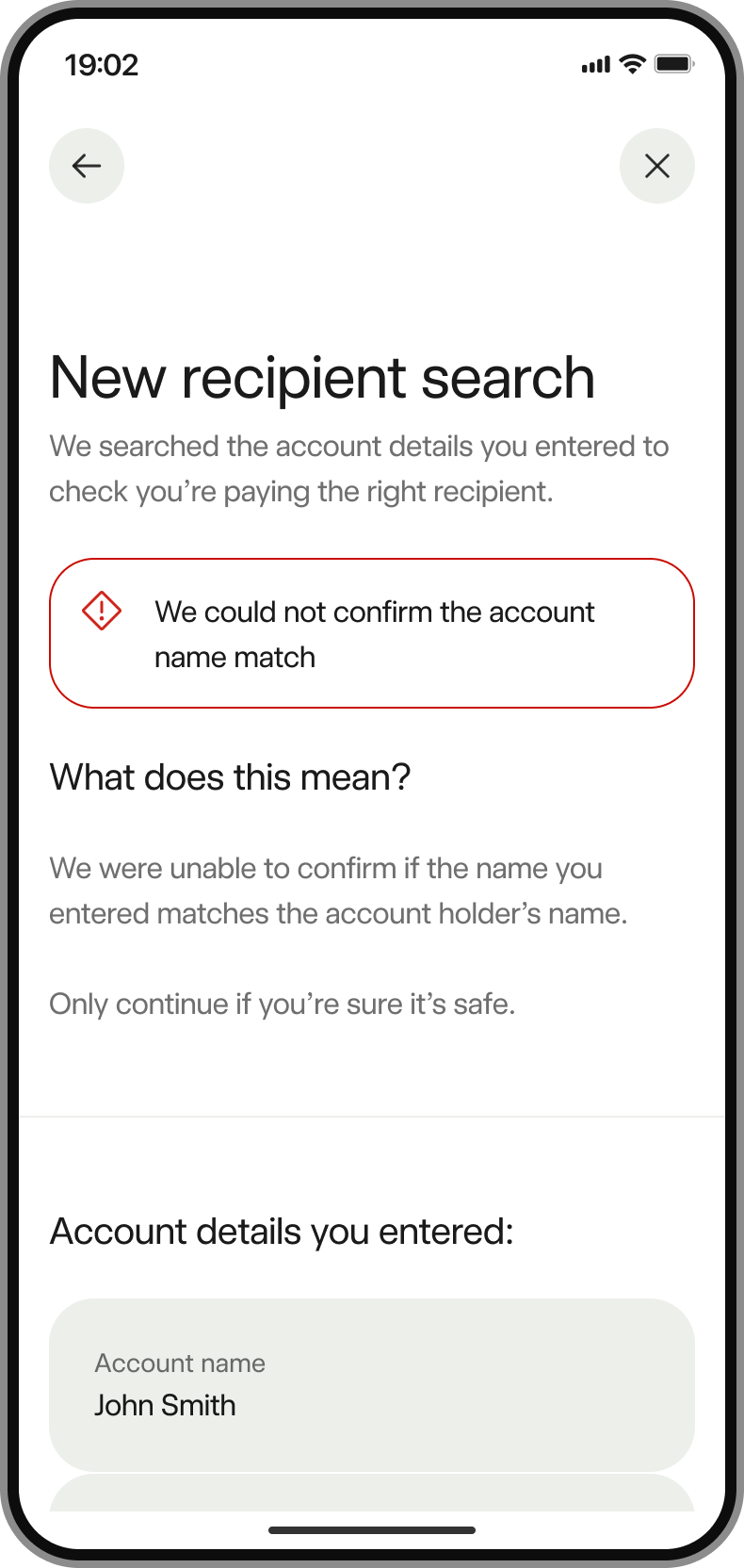Viewport: 744px width, 1568px height.
Task: Tap the home indicator bar at bottom
Action: tap(372, 1530)
